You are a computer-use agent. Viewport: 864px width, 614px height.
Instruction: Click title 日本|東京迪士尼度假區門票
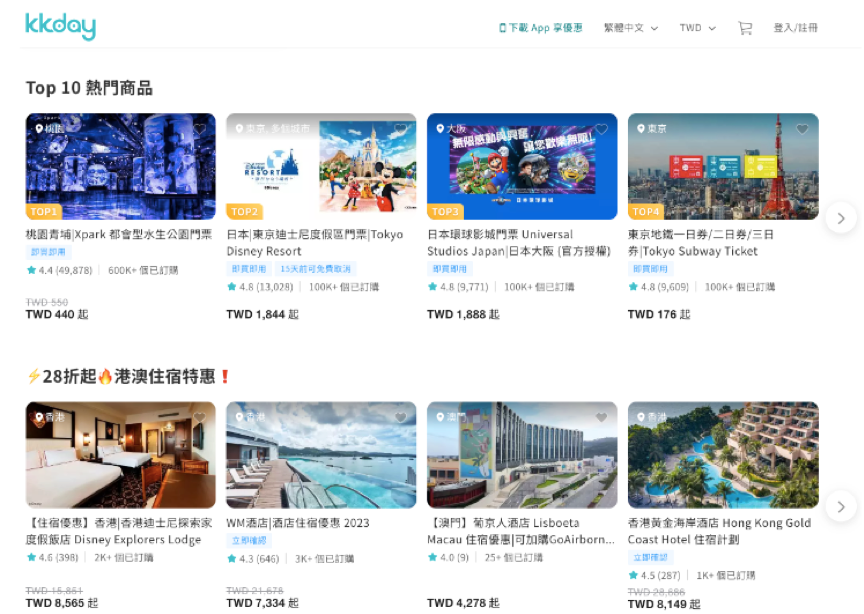[x=315, y=243]
